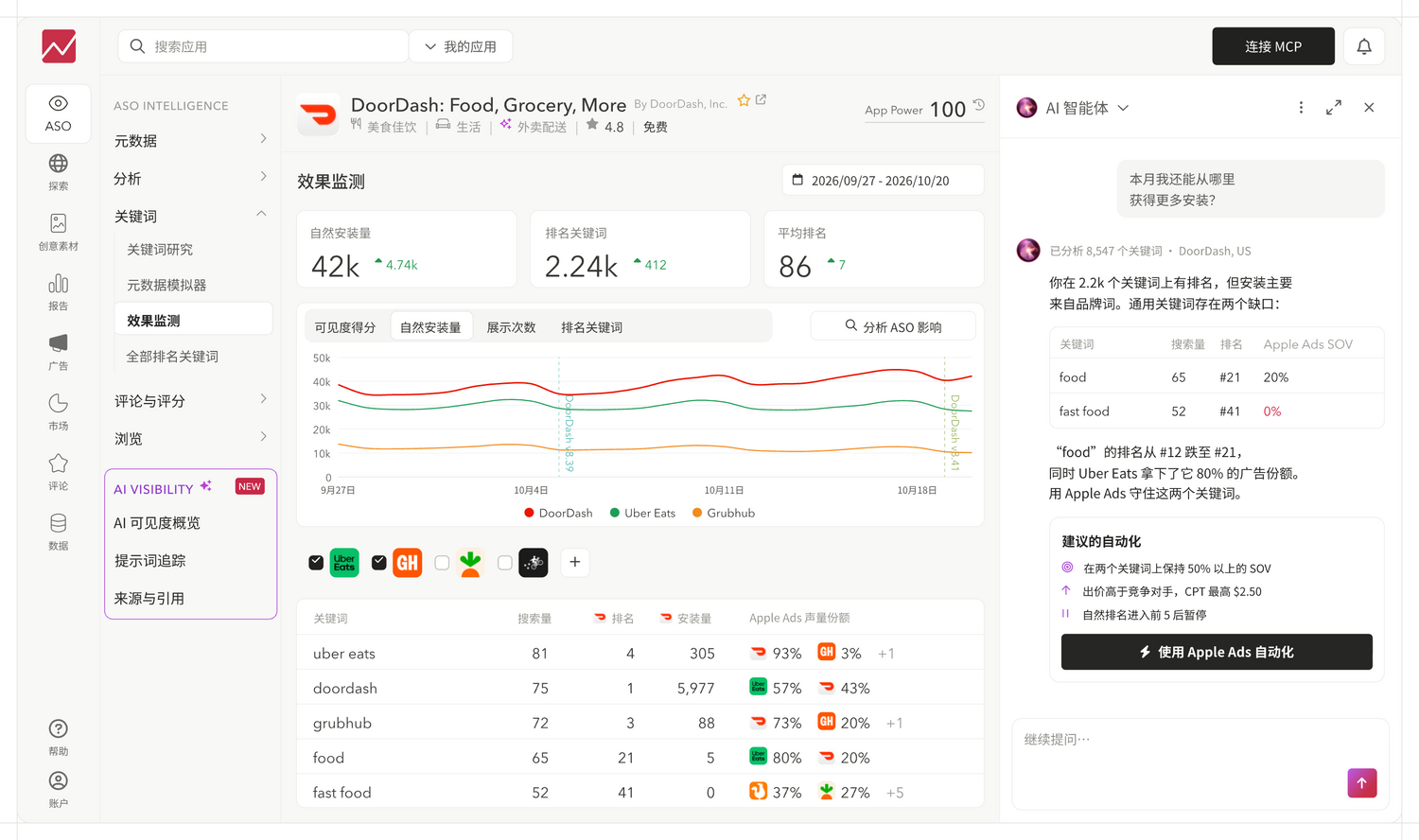1419x840 pixels.
Task: Click 使用 Apple Ads 自动化 button
Action: point(1217,652)
